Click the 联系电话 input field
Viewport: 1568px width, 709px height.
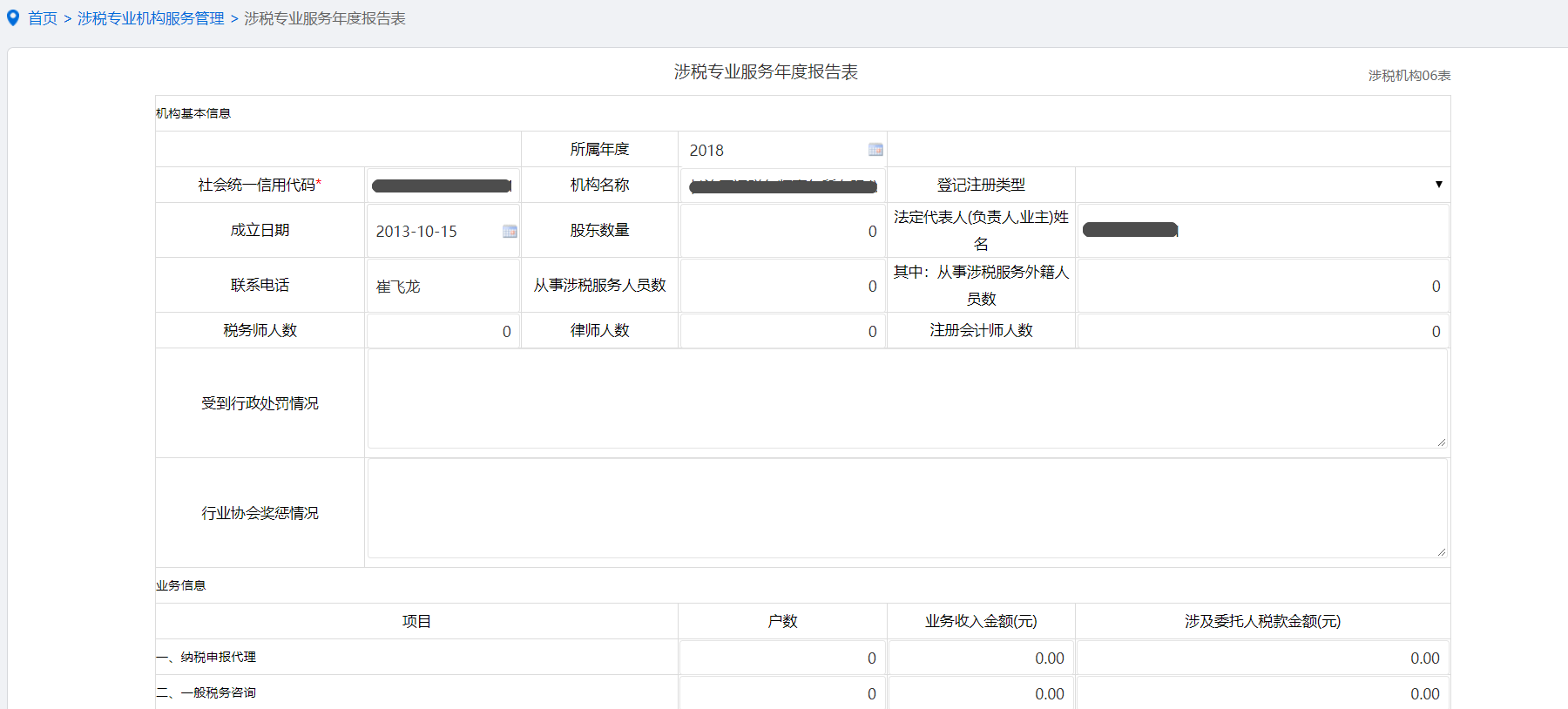(x=443, y=286)
